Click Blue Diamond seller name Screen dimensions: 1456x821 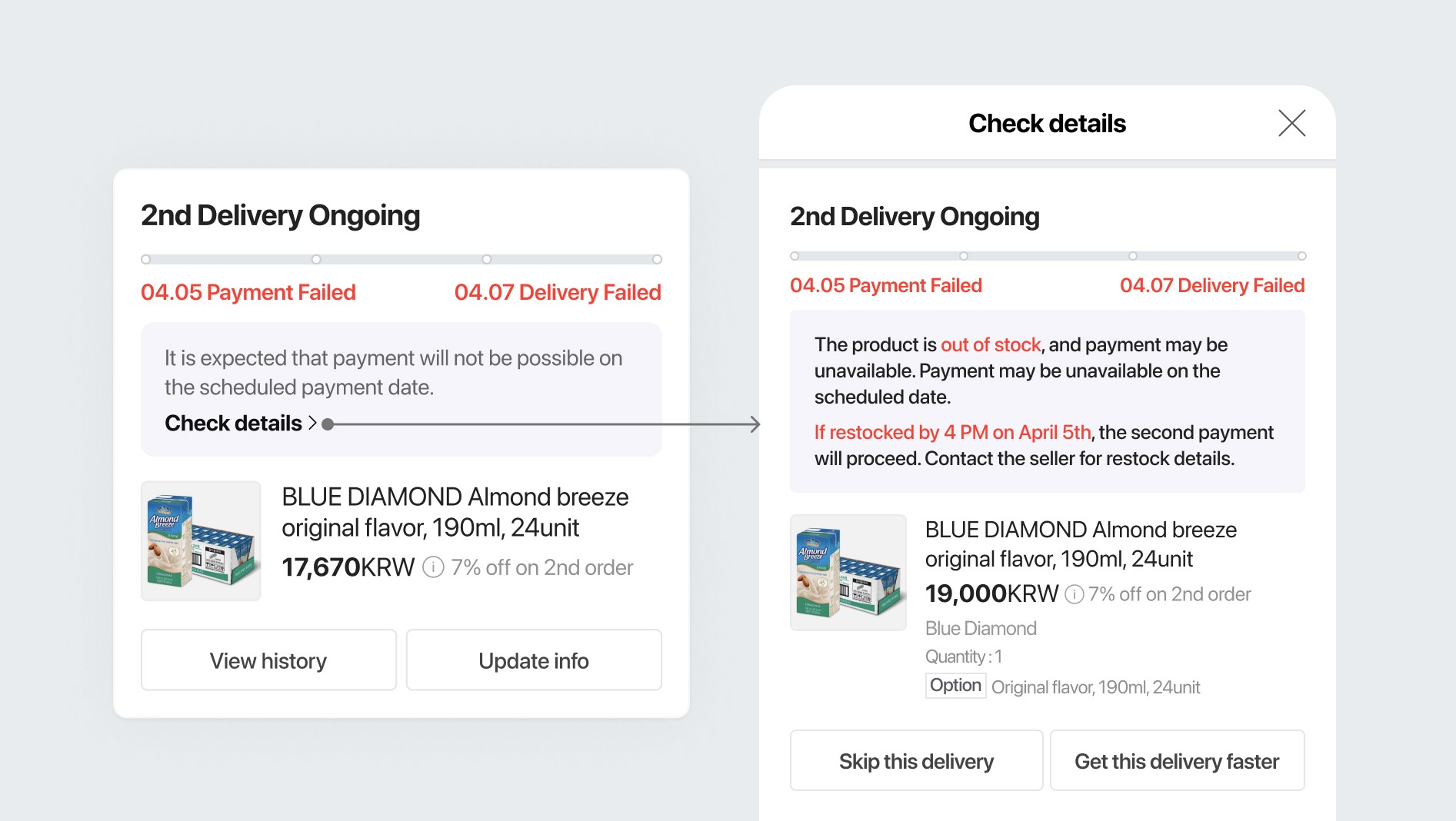981,628
